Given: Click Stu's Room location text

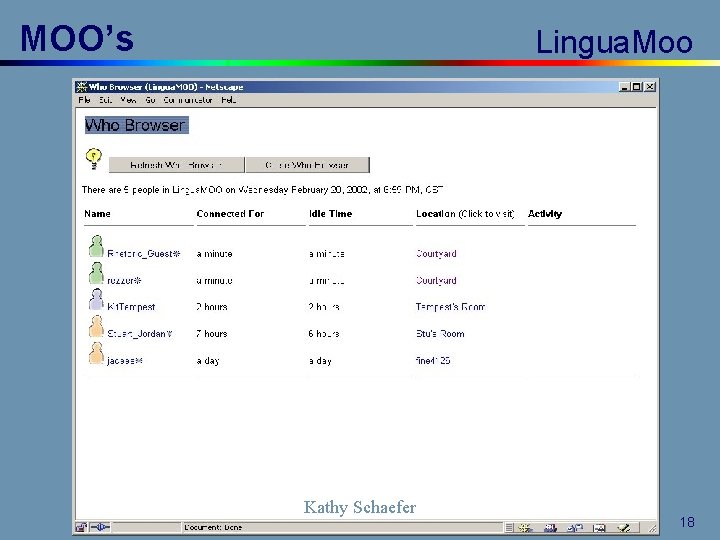Looking at the screenshot, I should tap(440, 334).
